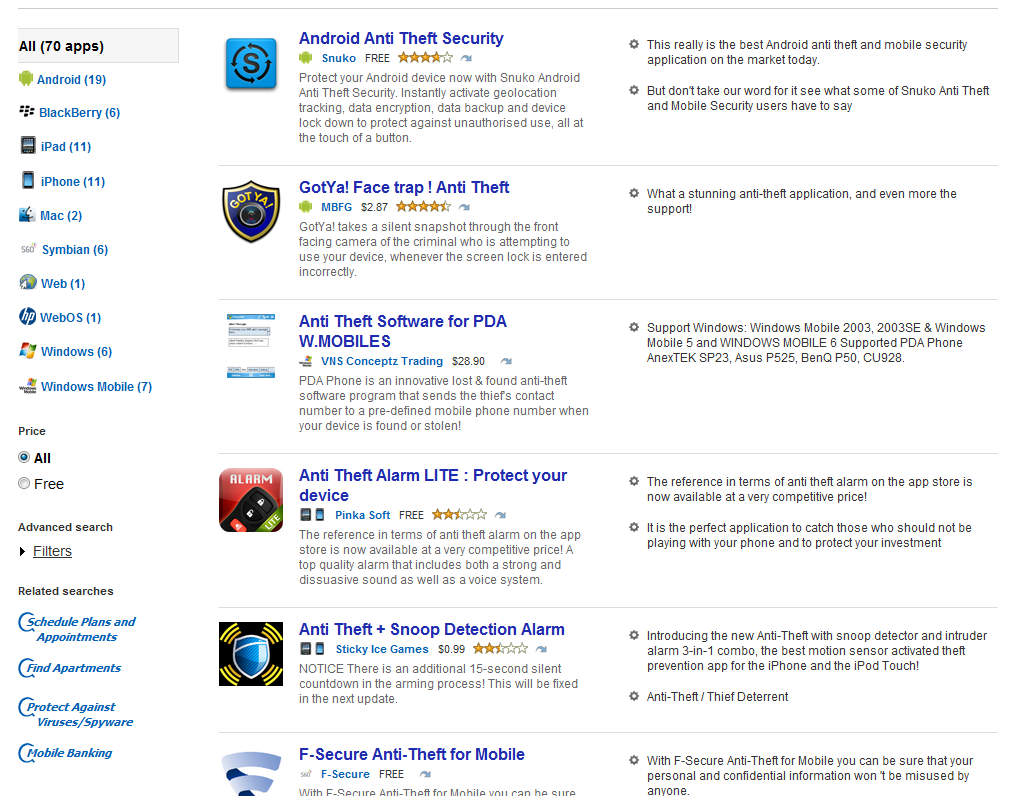1019x796 pixels.
Task: Open Anti Theft Alarm LITE title link
Action: (433, 485)
